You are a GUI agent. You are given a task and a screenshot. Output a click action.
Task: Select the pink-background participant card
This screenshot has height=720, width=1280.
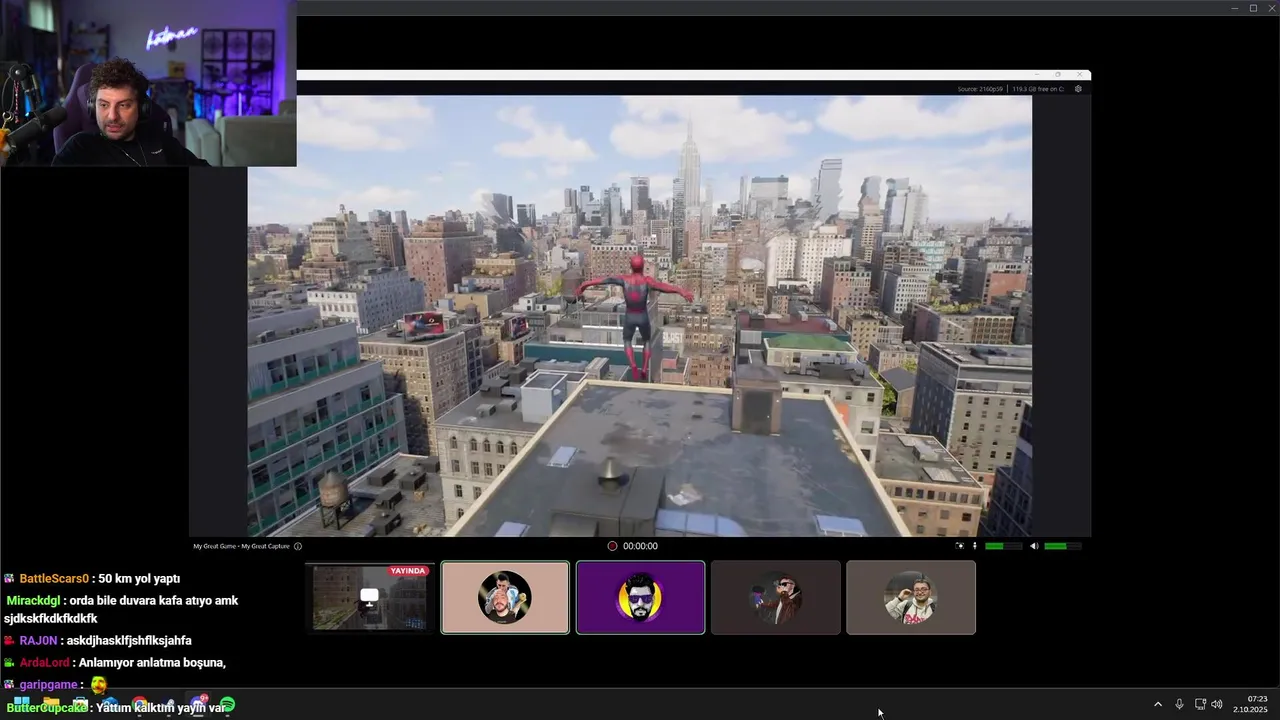(505, 597)
